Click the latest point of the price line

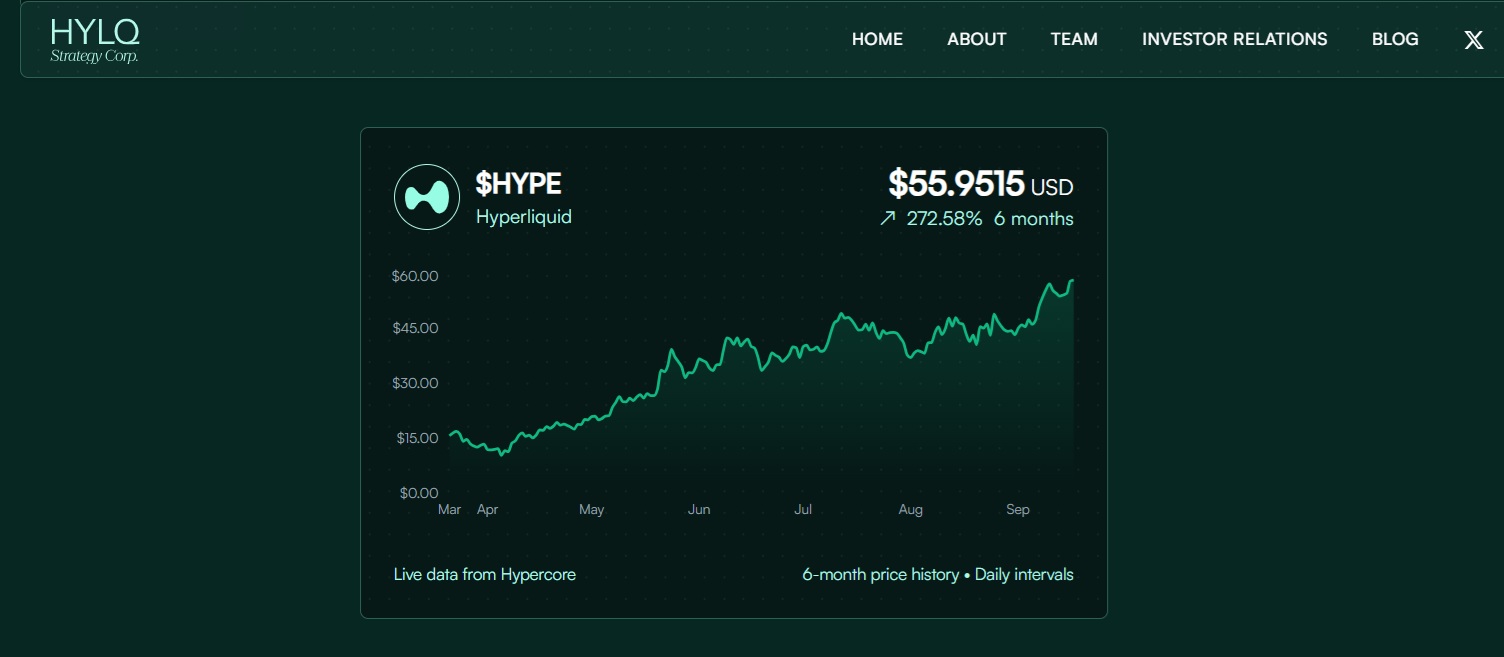point(1073,281)
